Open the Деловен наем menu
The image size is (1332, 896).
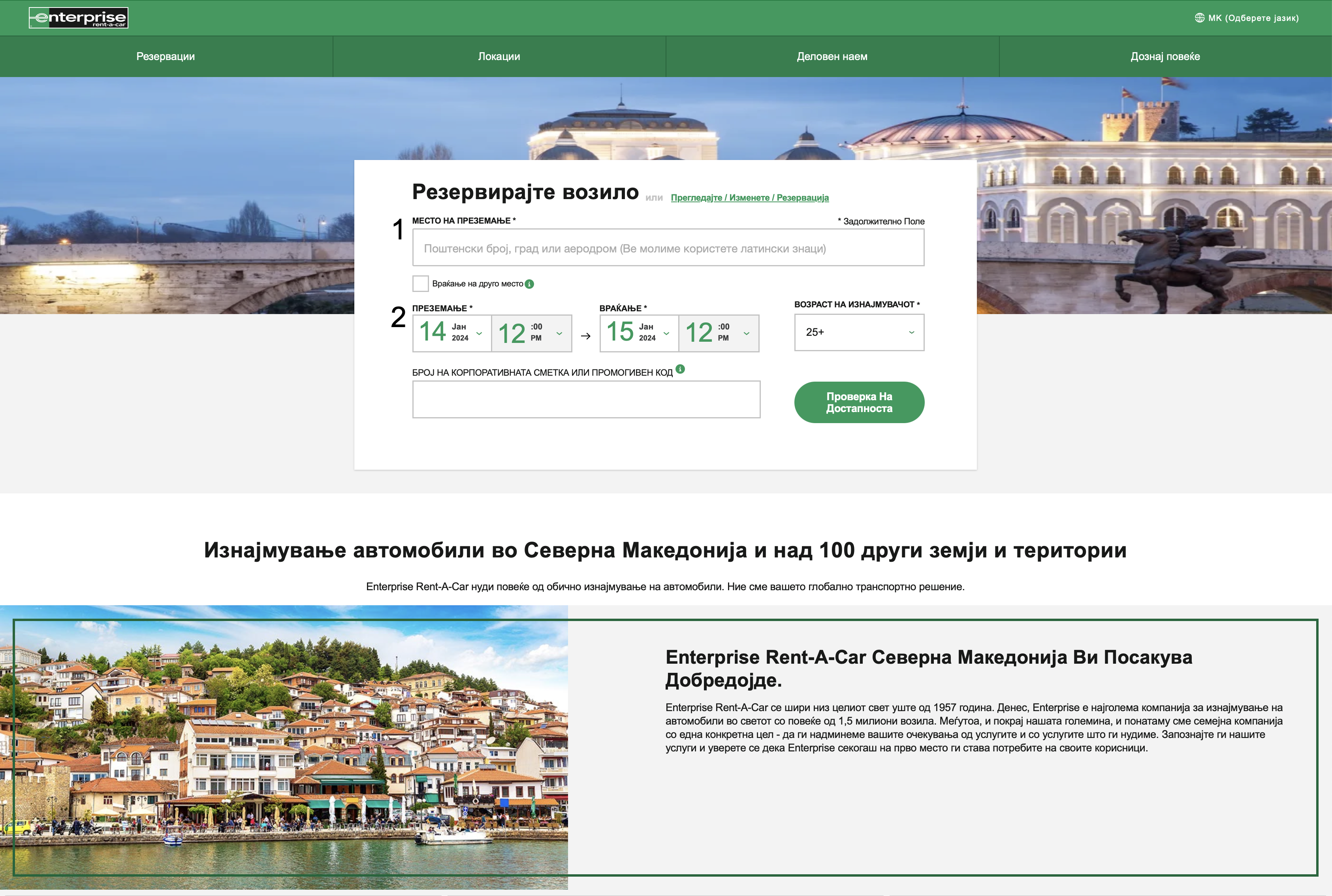coord(832,56)
